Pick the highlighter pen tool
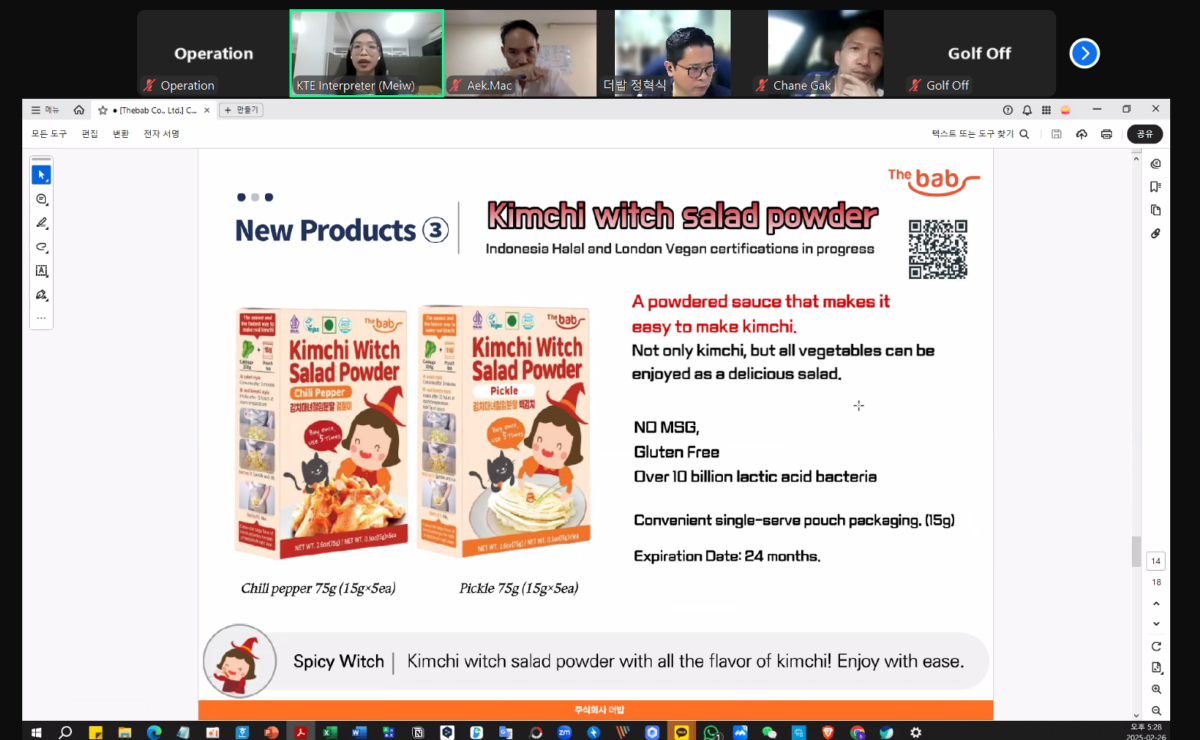 pos(41,223)
